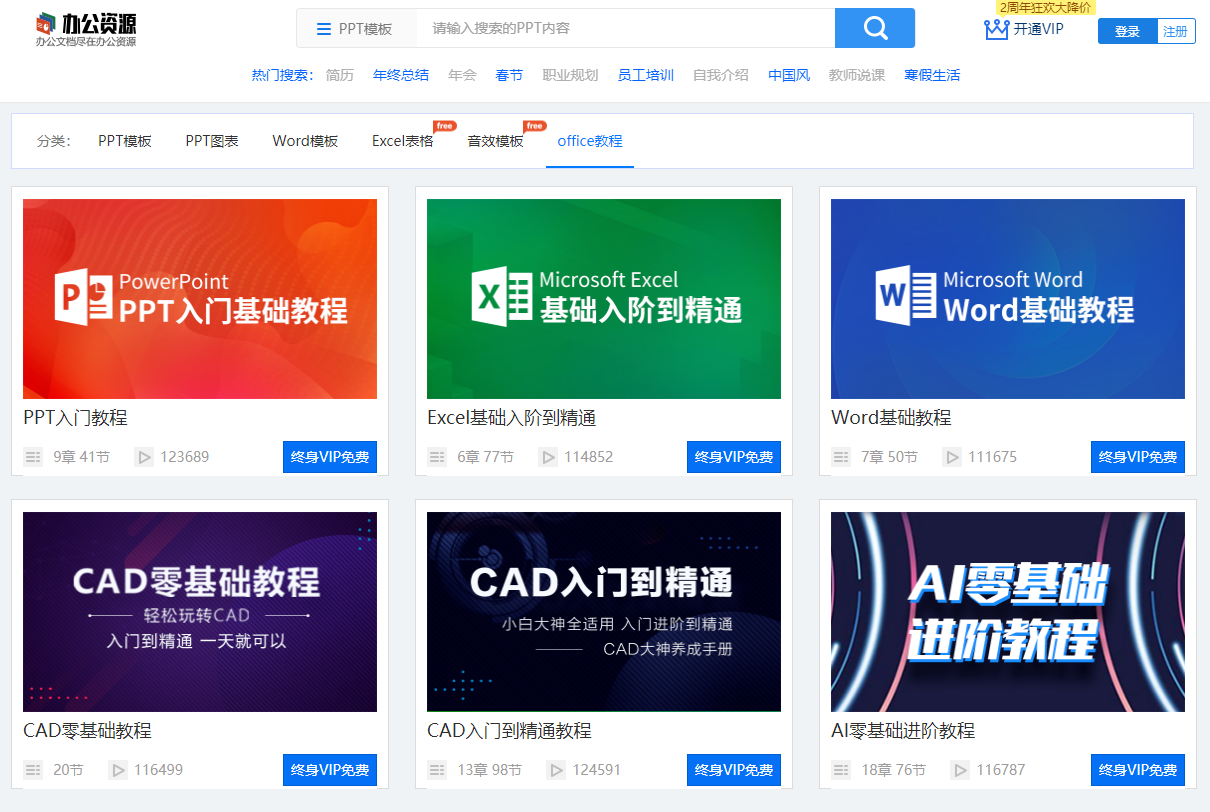Select the PPT模板 category tab
The height and width of the screenshot is (812, 1210).
125,141
